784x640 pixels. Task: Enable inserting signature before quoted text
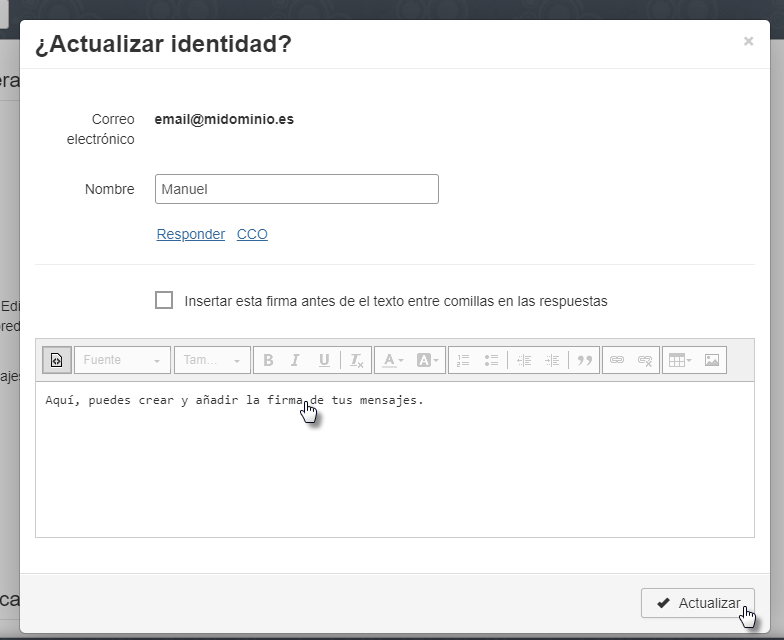click(164, 300)
